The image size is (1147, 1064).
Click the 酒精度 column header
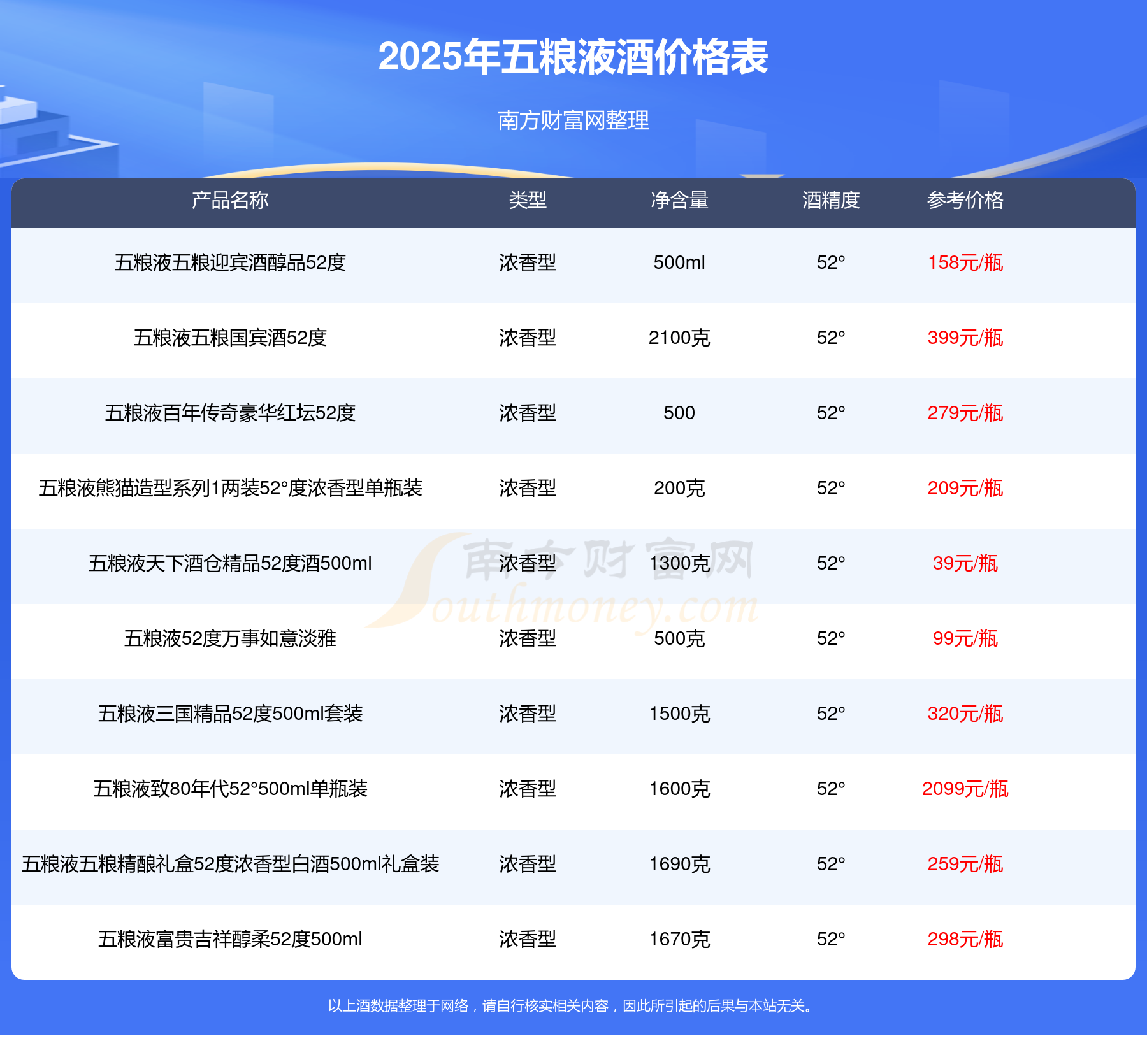coord(831,200)
